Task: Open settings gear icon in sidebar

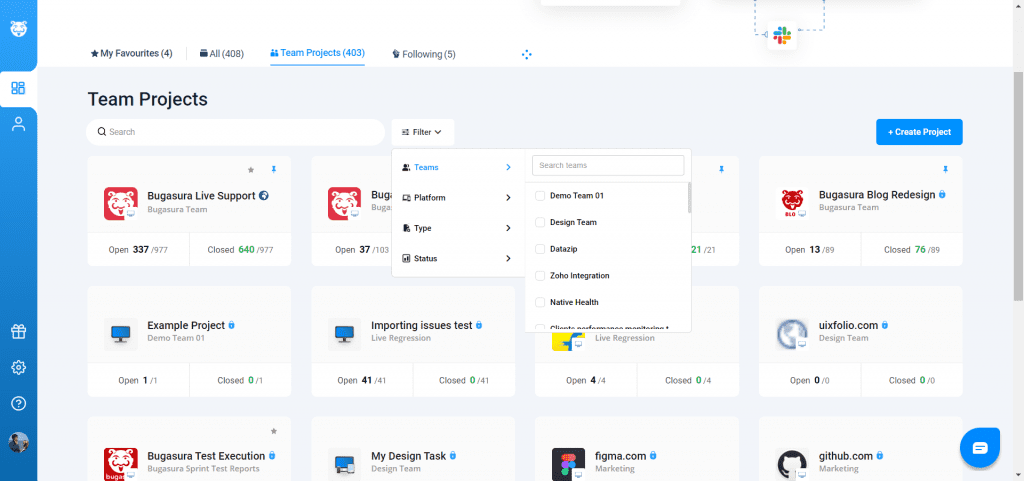Action: (18, 367)
